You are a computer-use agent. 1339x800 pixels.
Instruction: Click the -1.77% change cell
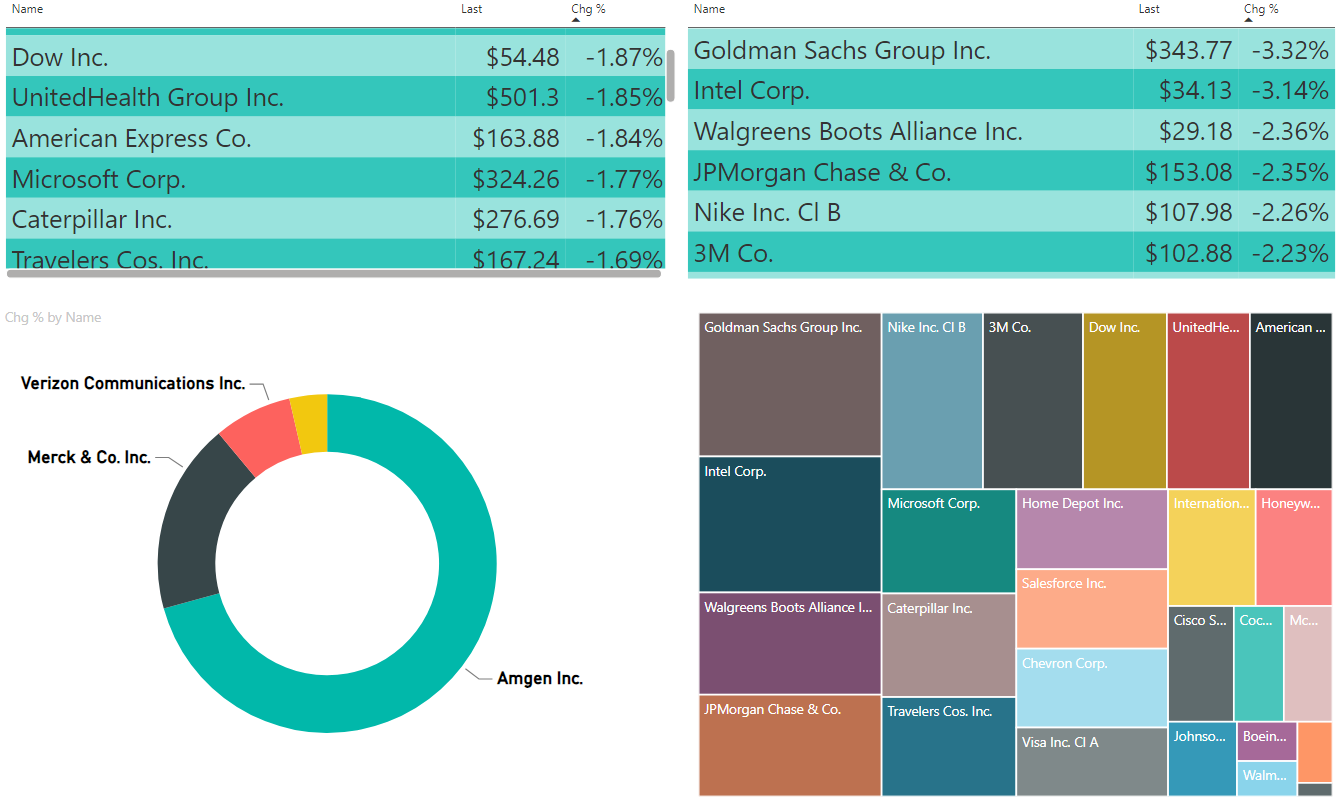click(624, 180)
